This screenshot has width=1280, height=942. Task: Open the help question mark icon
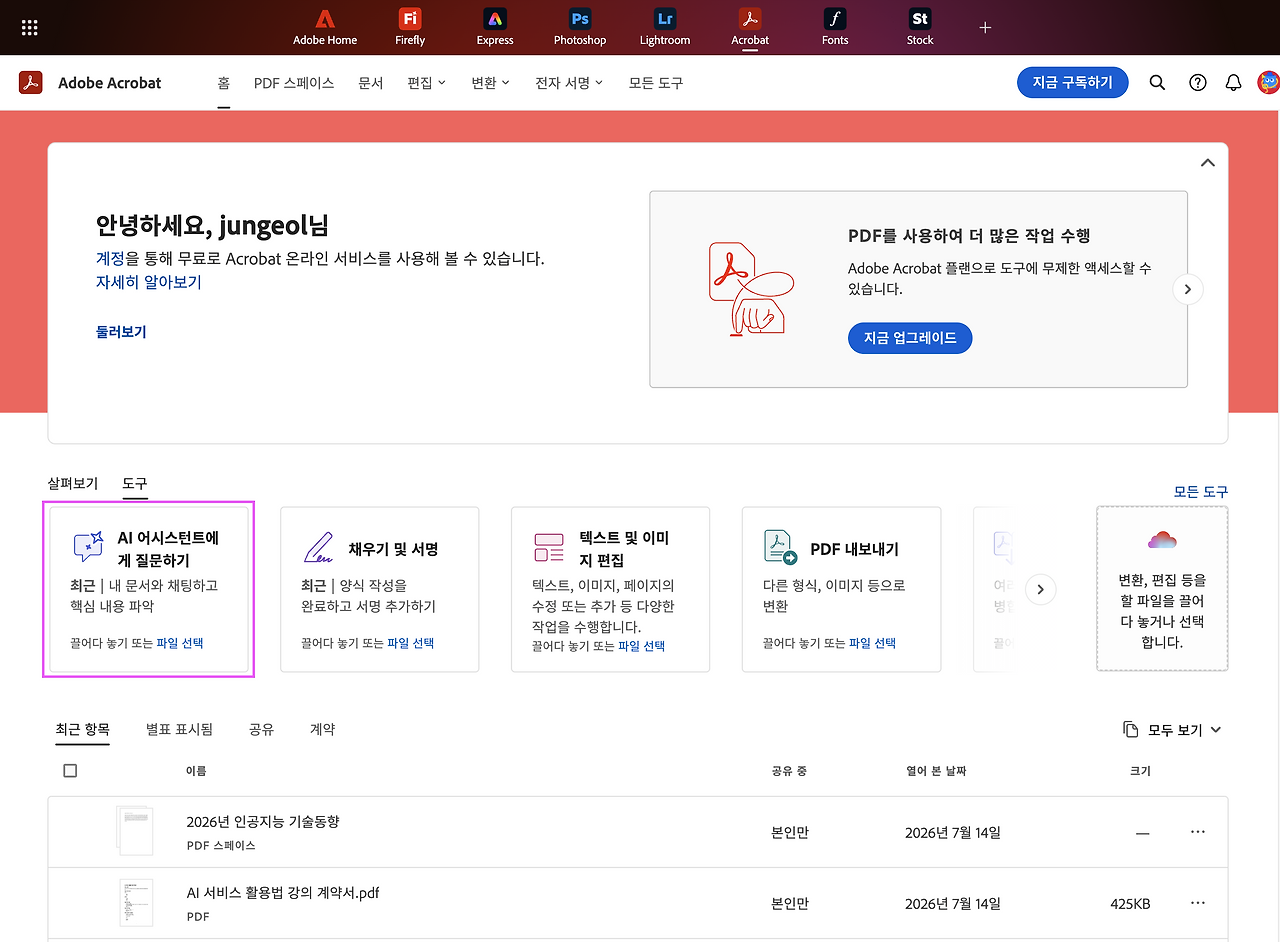click(x=1198, y=83)
